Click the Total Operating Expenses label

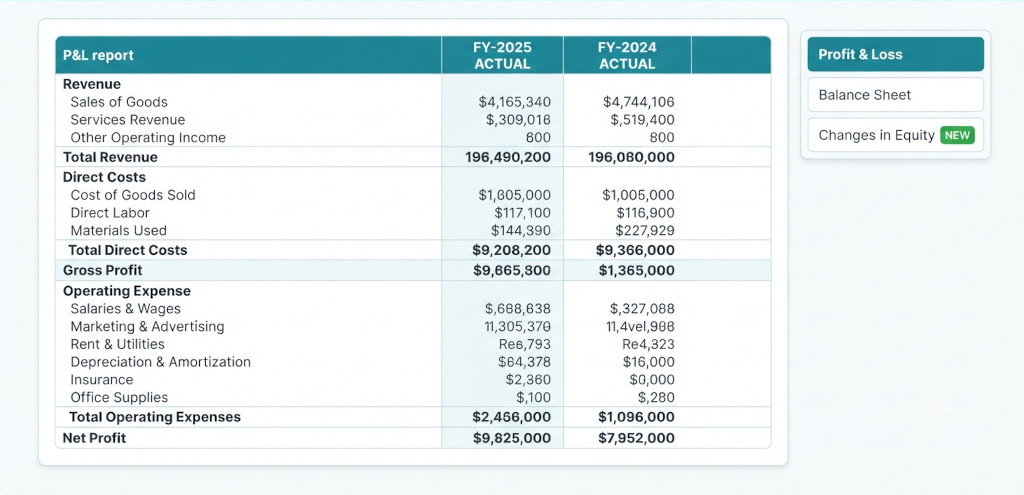155,417
